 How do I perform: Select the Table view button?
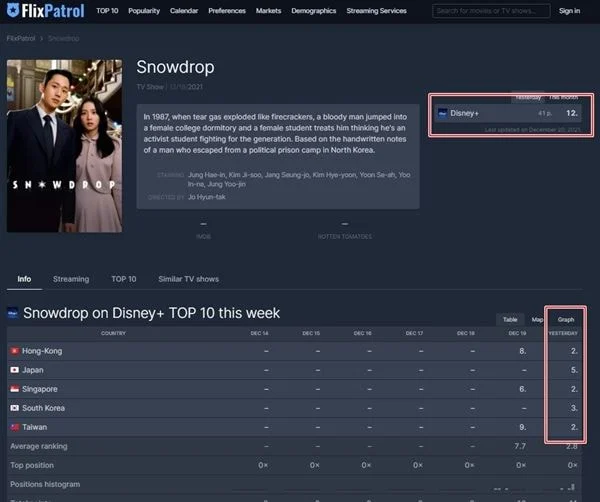click(510, 319)
